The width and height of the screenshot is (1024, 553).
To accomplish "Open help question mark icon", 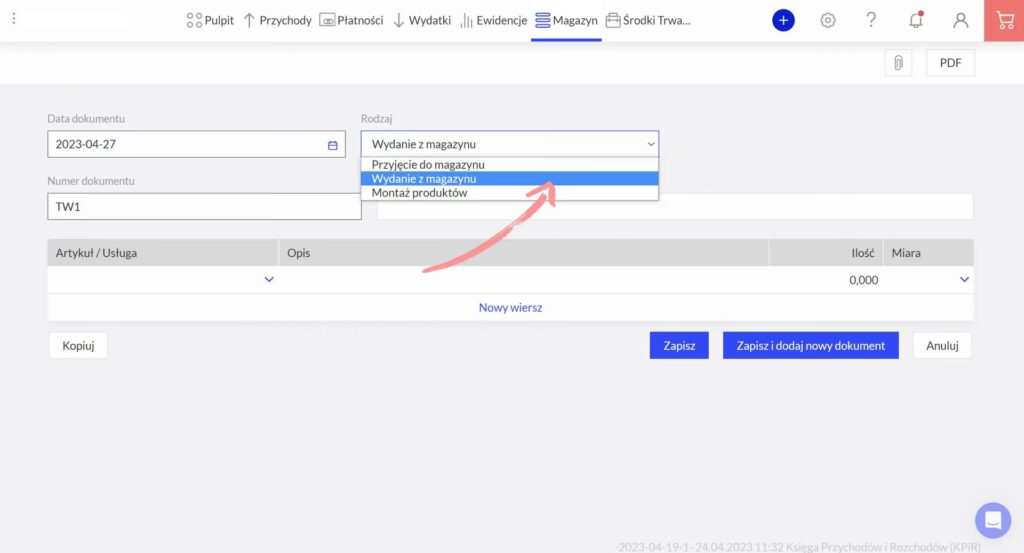I will point(871,20).
